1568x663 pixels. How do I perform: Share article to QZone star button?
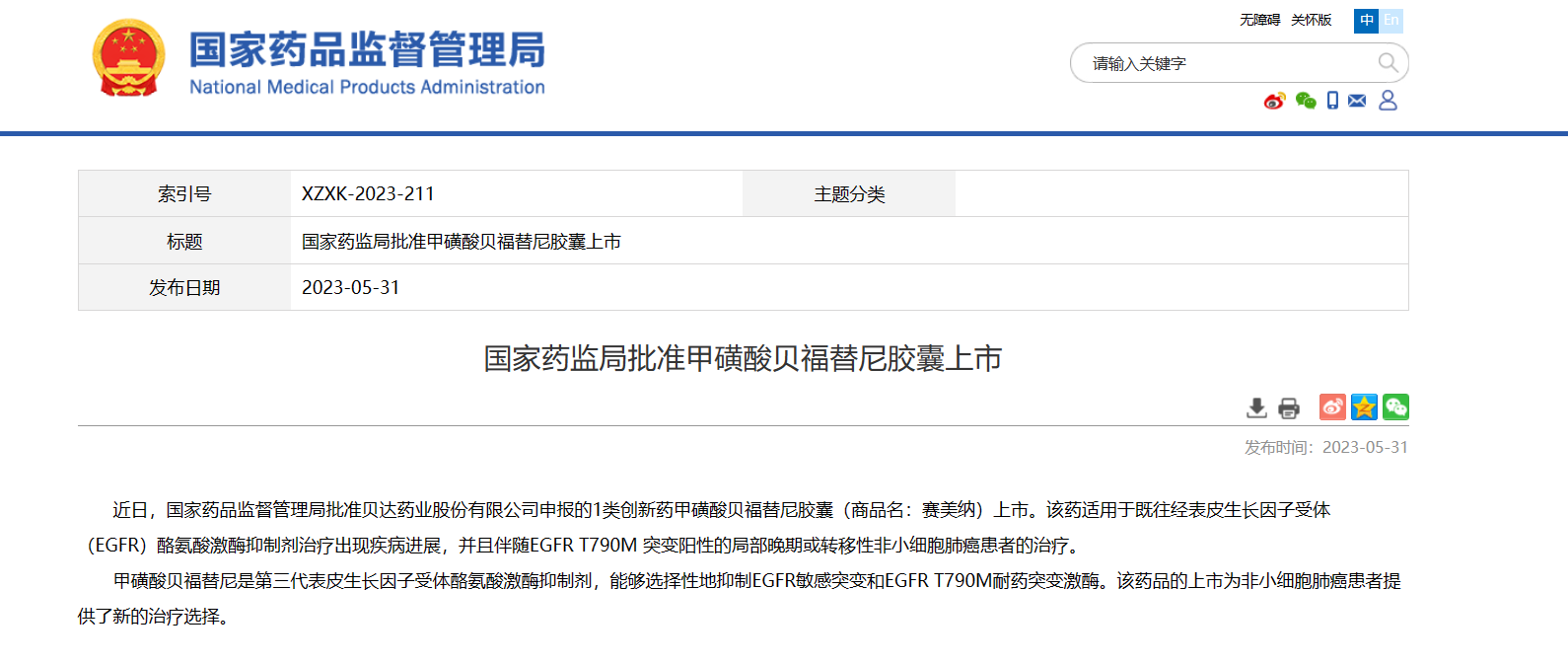pyautogui.click(x=1364, y=406)
